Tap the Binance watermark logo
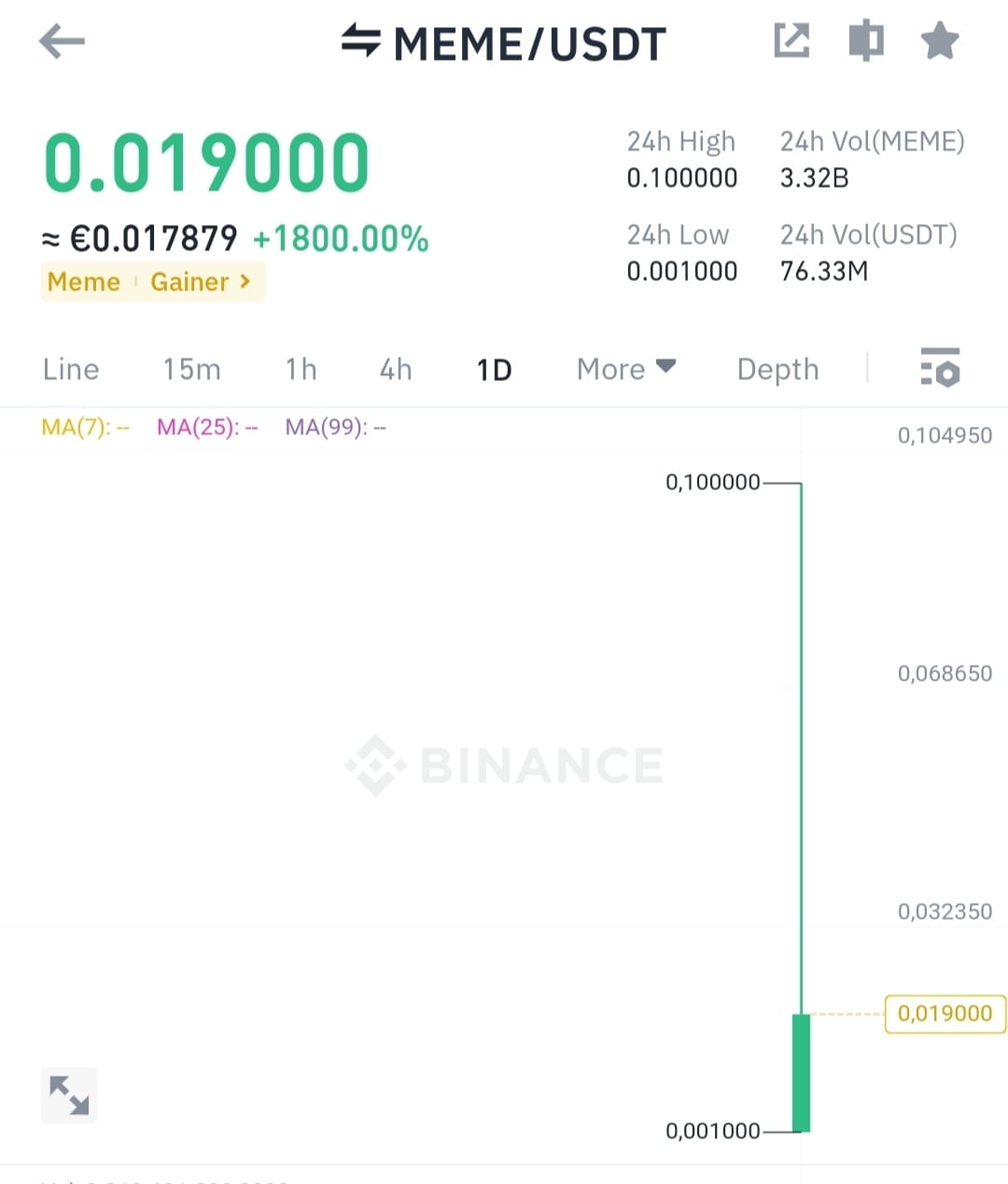Image resolution: width=1008 pixels, height=1184 pixels. pyautogui.click(x=504, y=766)
